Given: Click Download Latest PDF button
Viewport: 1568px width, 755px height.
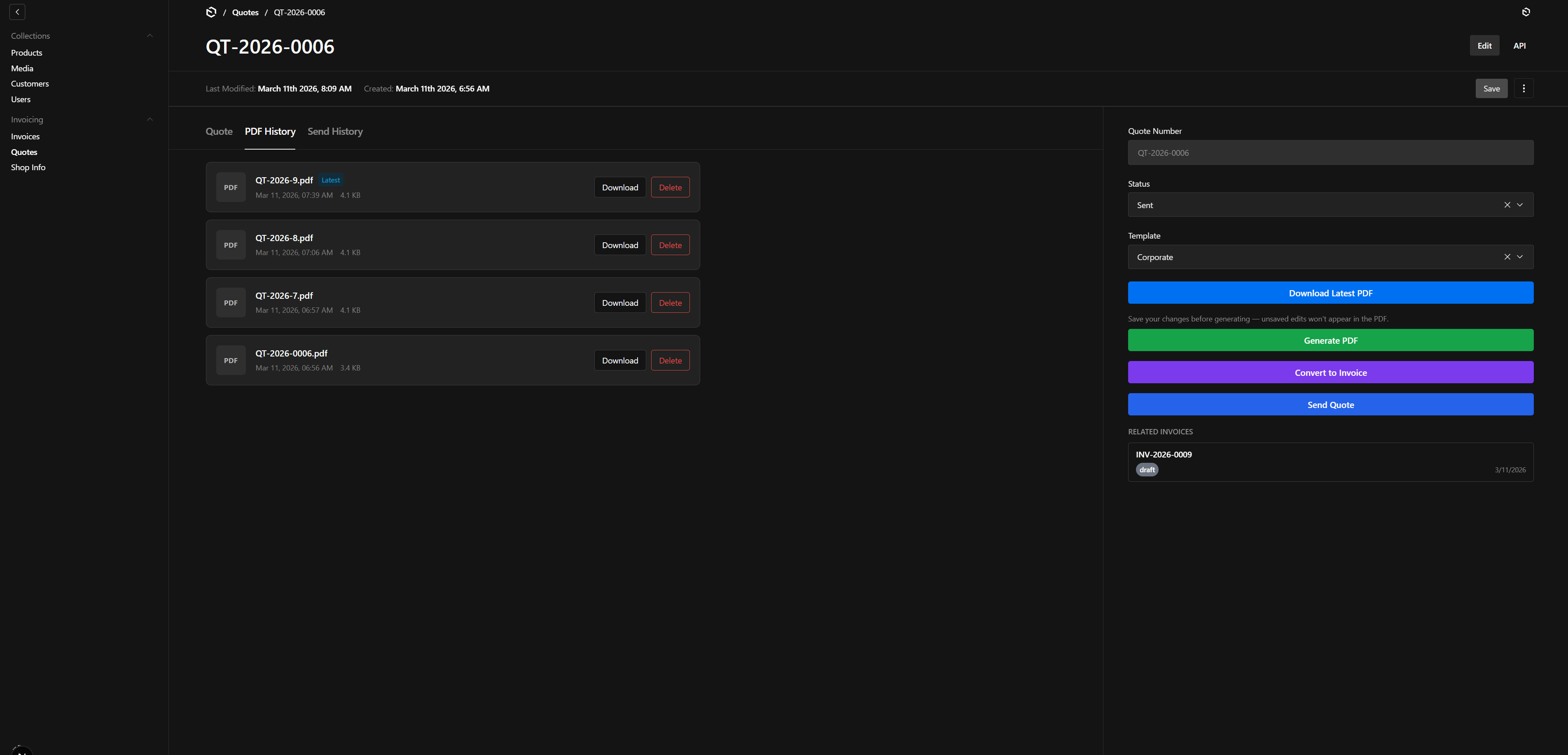Looking at the screenshot, I should coord(1331,293).
